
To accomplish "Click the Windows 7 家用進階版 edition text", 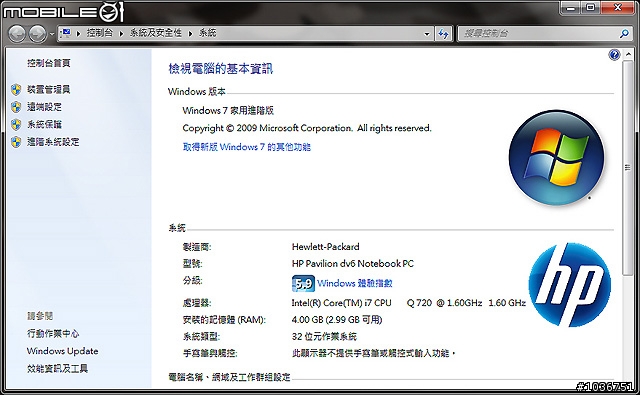I will (228, 110).
